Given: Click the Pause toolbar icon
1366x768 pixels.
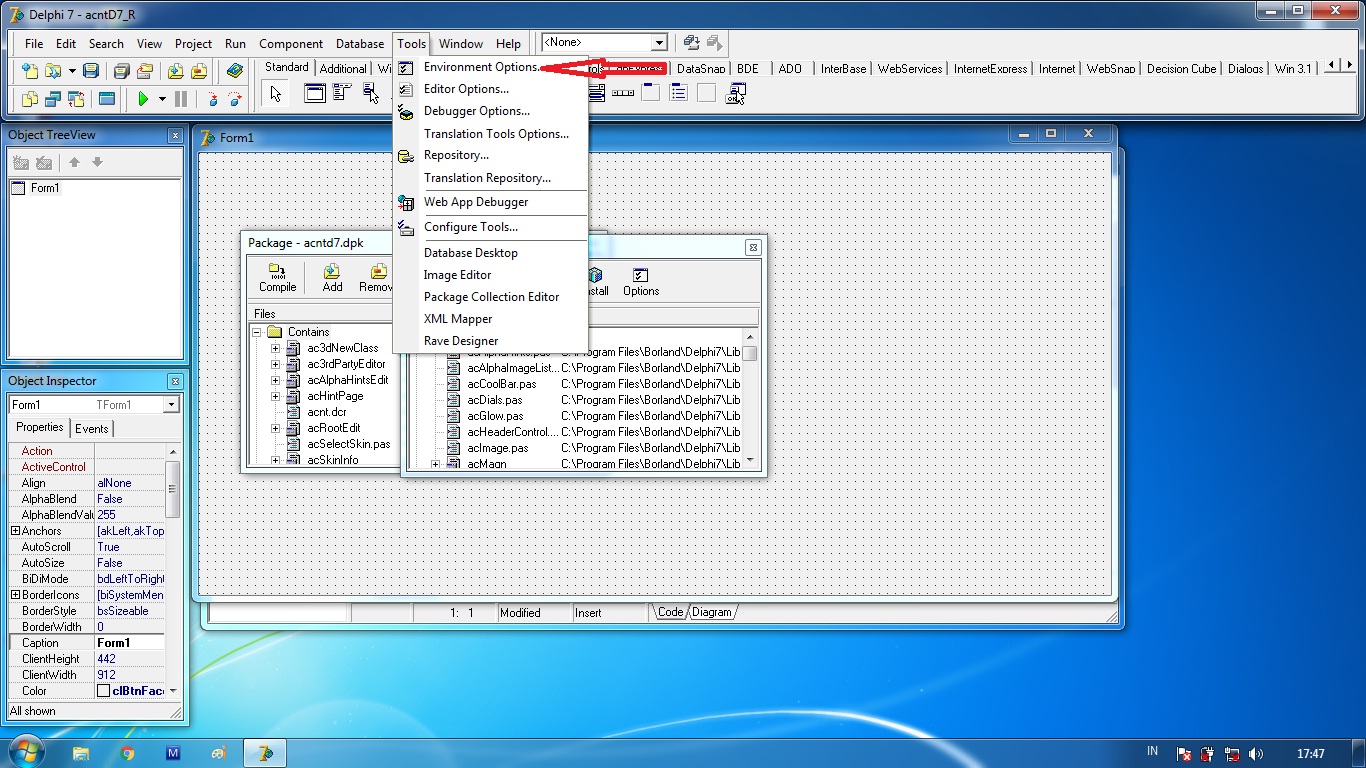Looking at the screenshot, I should coord(181,99).
